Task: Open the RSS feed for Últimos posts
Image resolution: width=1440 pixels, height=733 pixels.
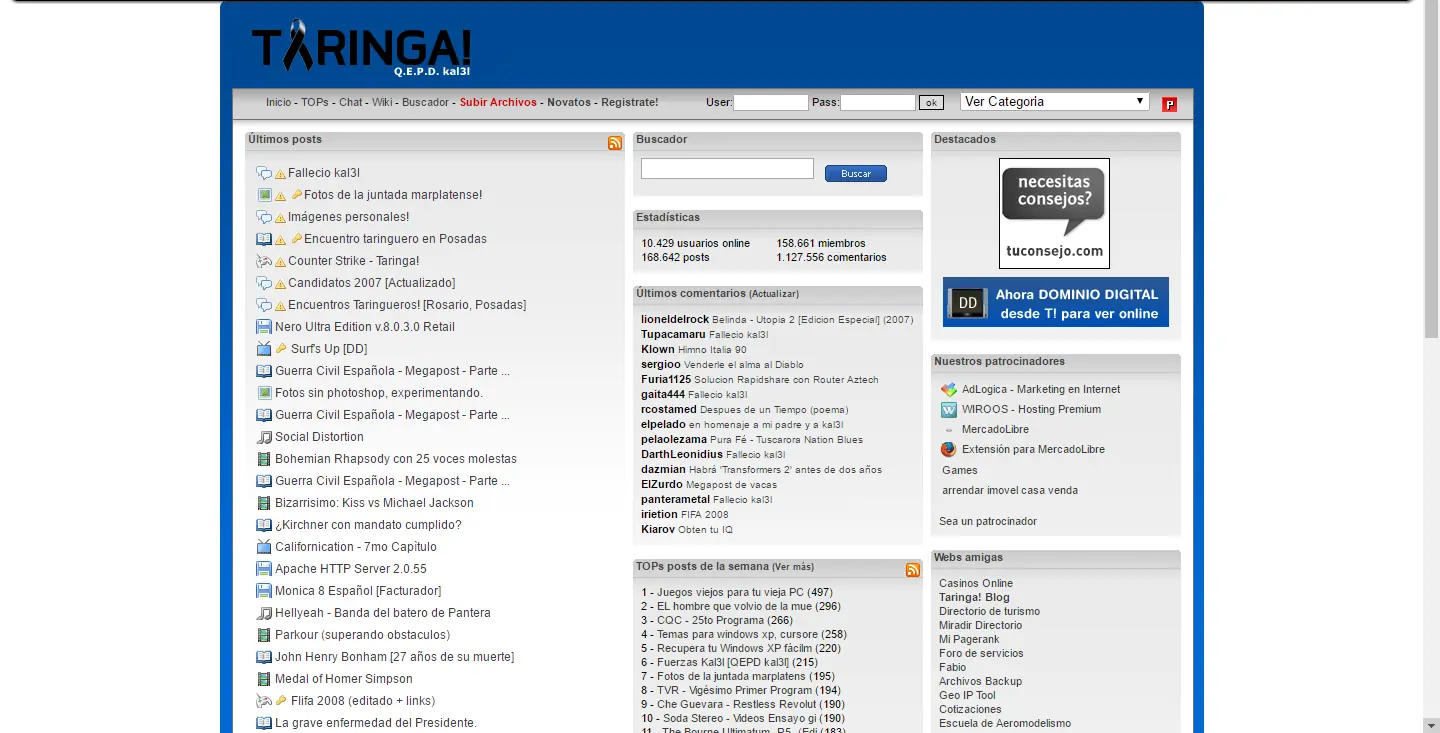Action: (615, 143)
